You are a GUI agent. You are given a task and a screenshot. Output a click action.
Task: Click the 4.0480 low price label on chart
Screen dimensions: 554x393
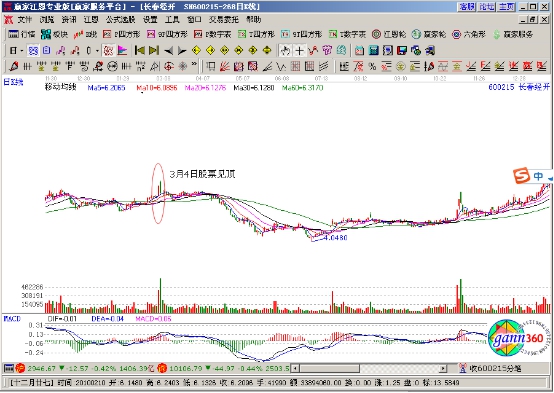click(335, 238)
